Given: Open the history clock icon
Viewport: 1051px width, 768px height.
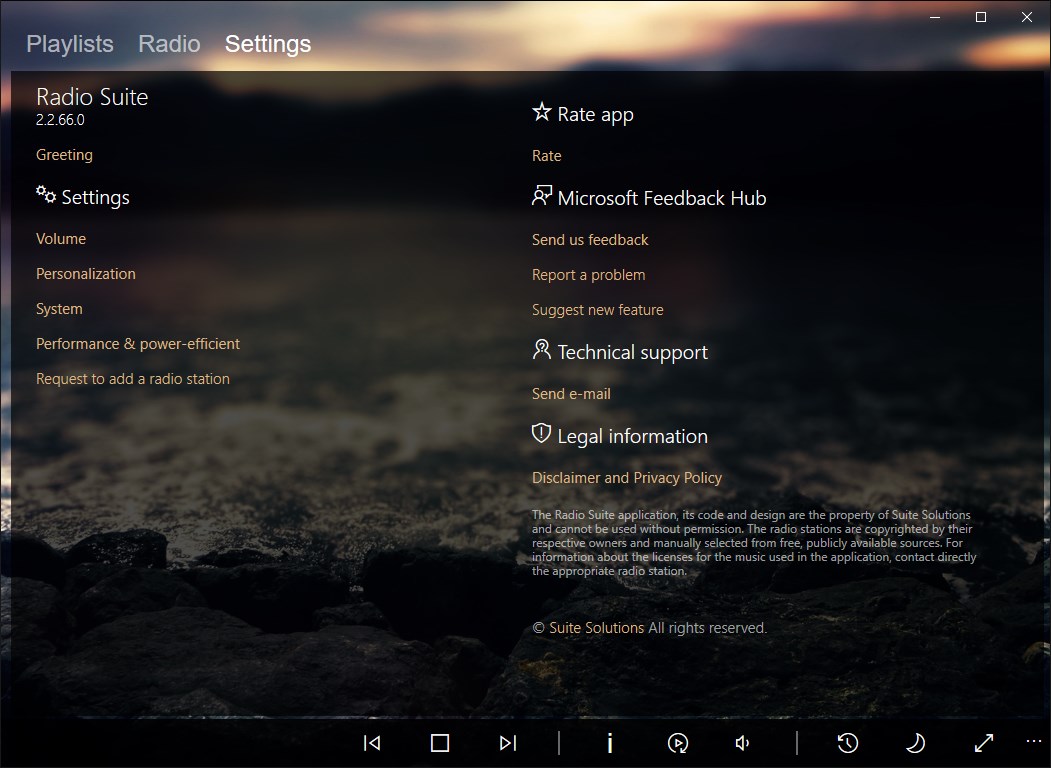Looking at the screenshot, I should point(848,743).
